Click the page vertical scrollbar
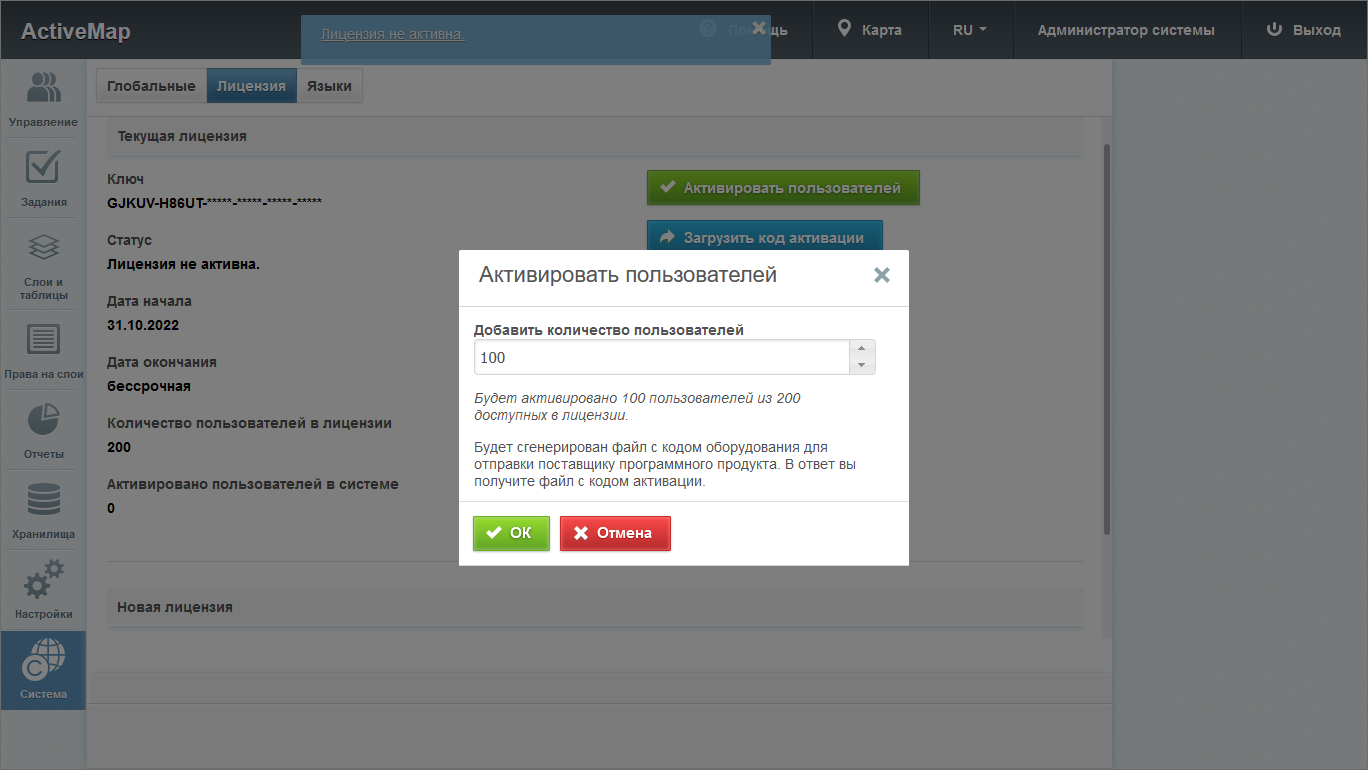 (1106, 340)
